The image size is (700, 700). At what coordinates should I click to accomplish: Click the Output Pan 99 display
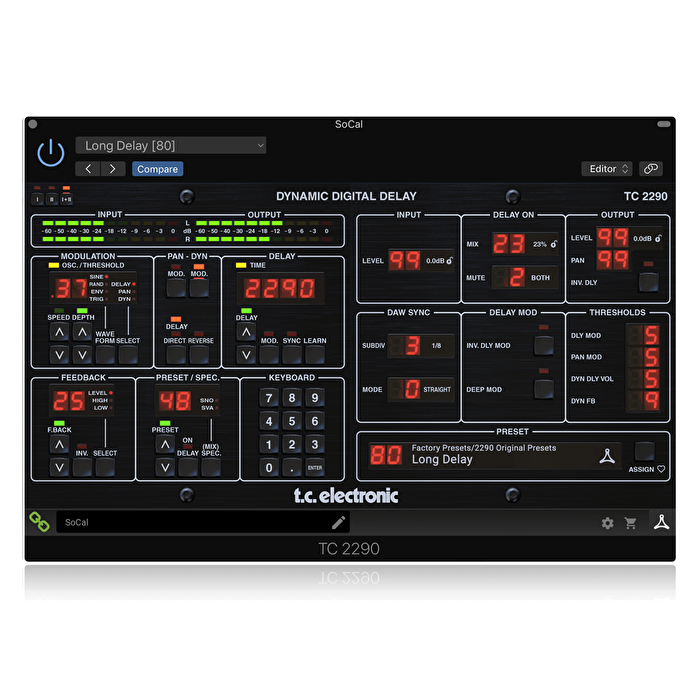coord(613,260)
